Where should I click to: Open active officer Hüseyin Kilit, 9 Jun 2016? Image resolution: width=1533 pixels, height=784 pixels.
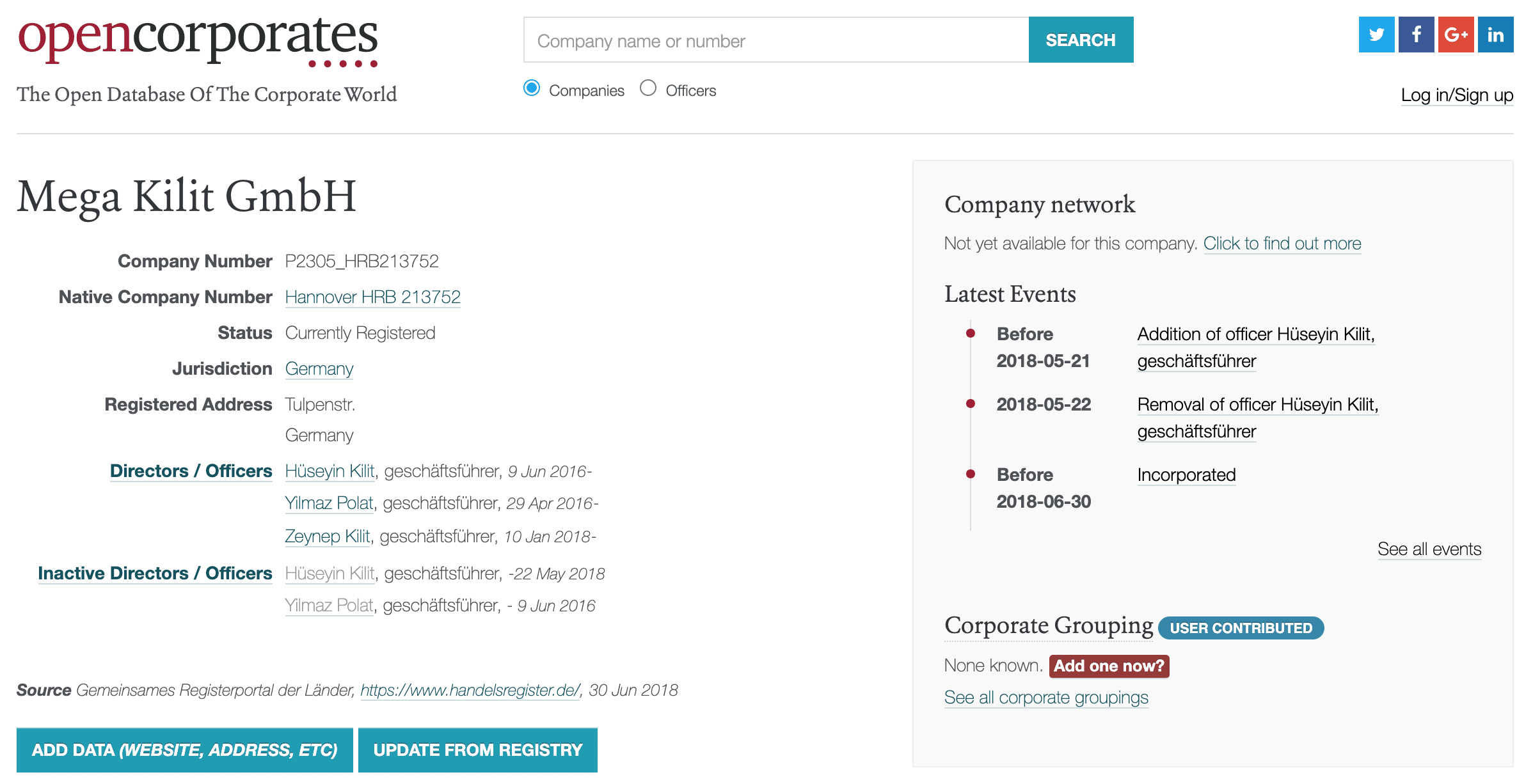tap(330, 471)
